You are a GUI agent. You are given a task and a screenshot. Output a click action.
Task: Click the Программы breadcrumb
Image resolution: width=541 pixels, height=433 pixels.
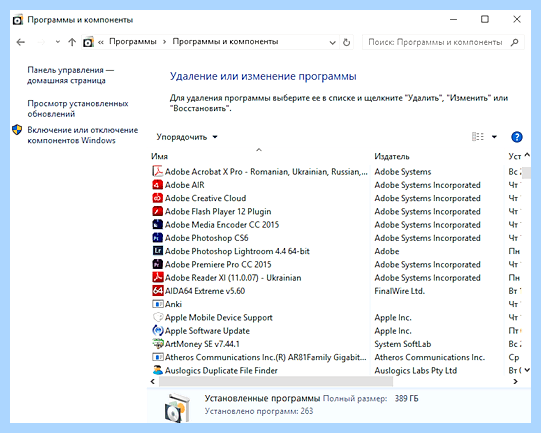pos(133,42)
